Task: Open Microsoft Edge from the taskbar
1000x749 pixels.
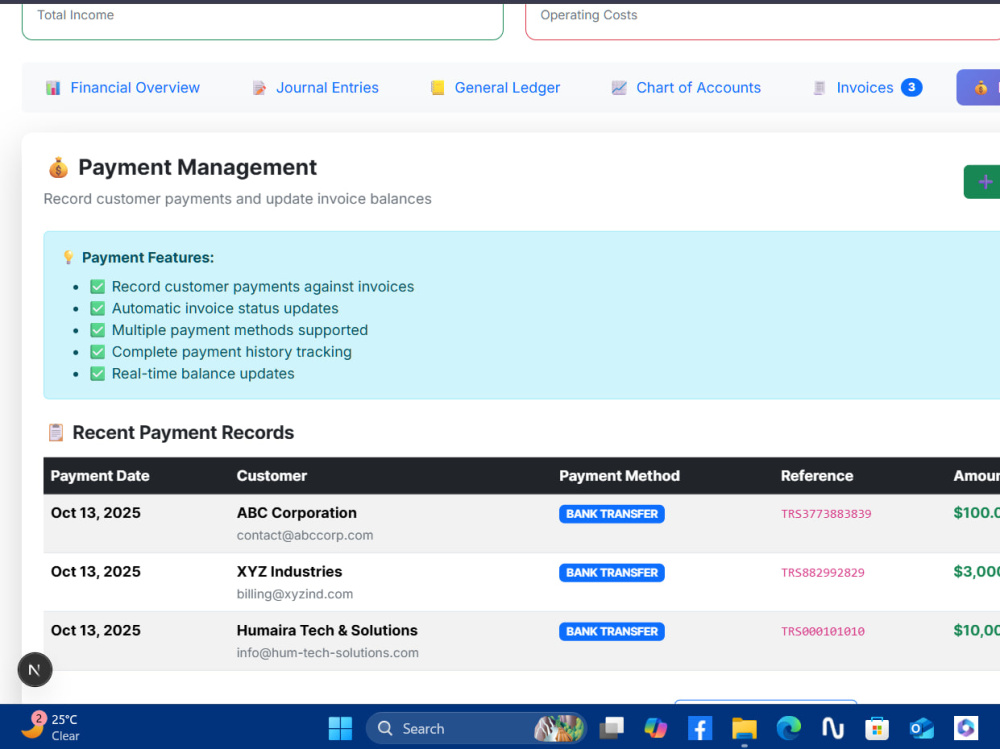Action: (x=789, y=728)
